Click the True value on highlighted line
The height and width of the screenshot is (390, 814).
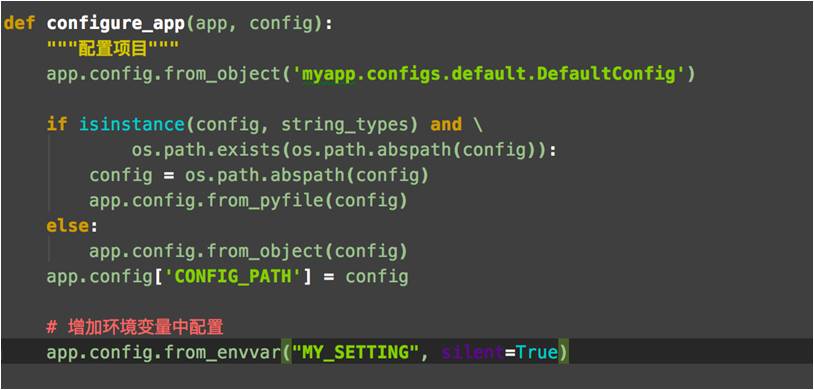pos(536,353)
